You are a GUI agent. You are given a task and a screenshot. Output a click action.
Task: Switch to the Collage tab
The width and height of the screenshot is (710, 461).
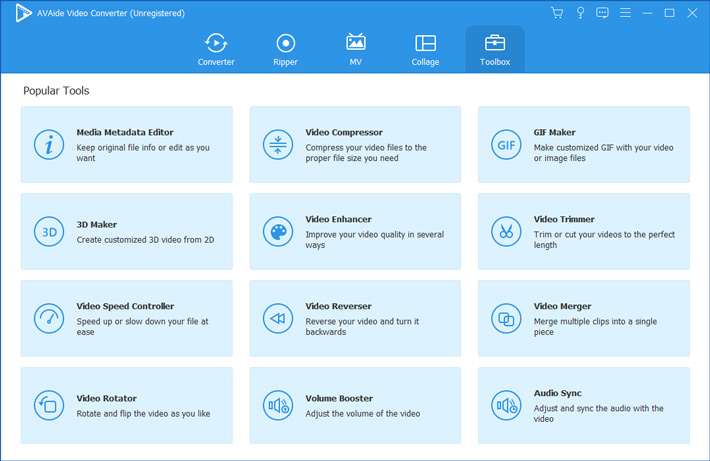425,49
